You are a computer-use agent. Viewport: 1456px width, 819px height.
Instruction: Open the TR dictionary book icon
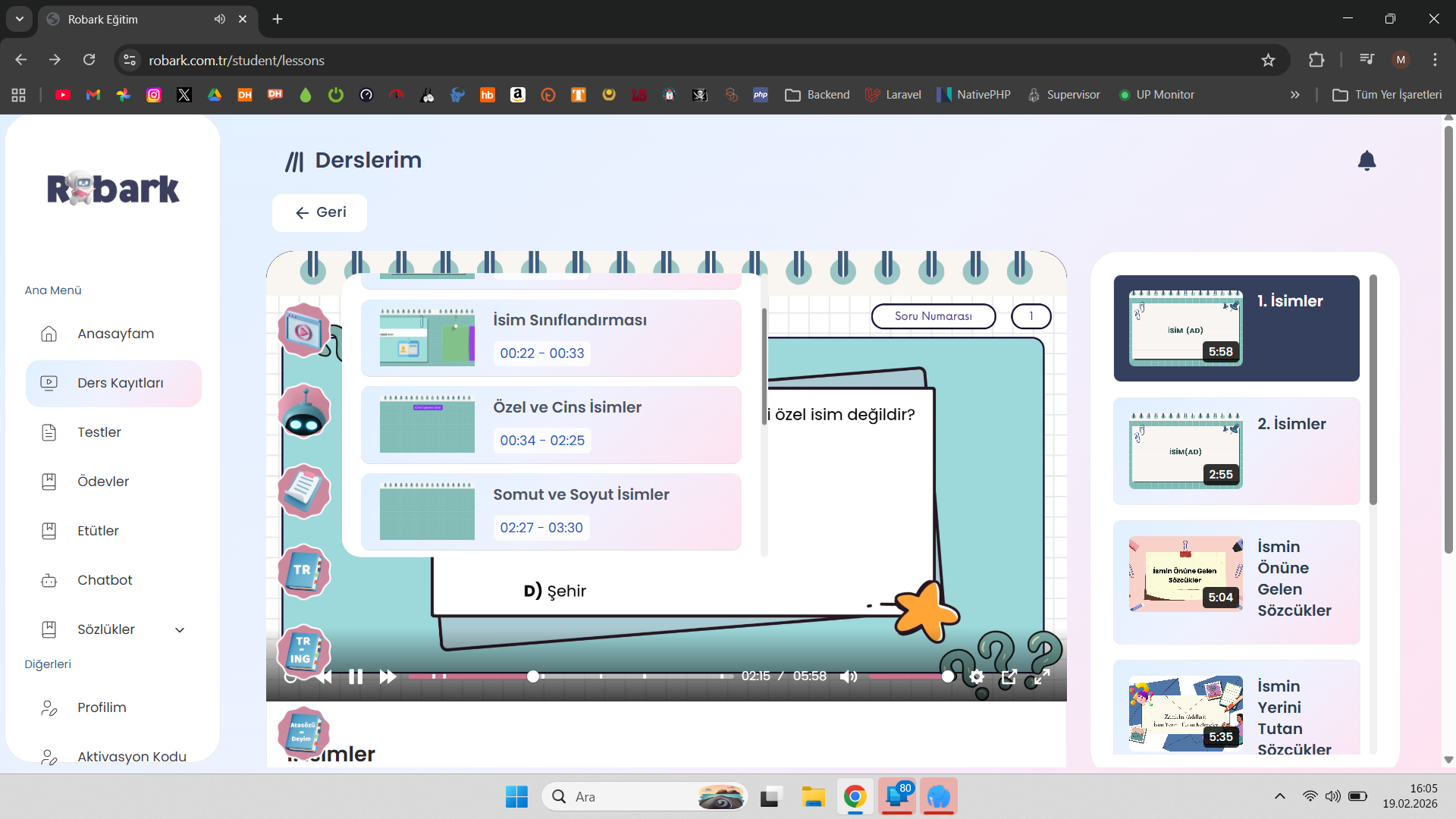[304, 571]
